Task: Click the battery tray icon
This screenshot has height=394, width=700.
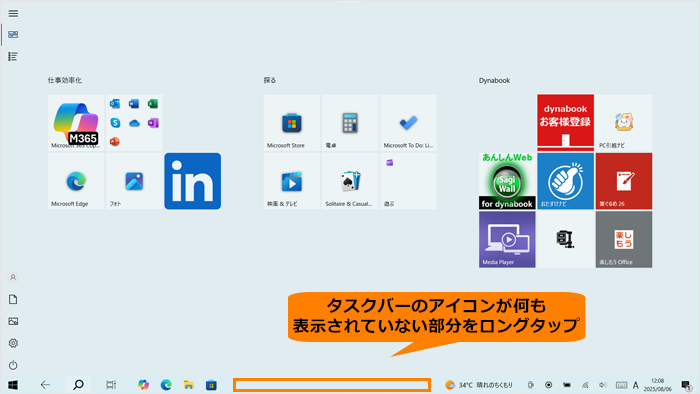Action: point(567,385)
